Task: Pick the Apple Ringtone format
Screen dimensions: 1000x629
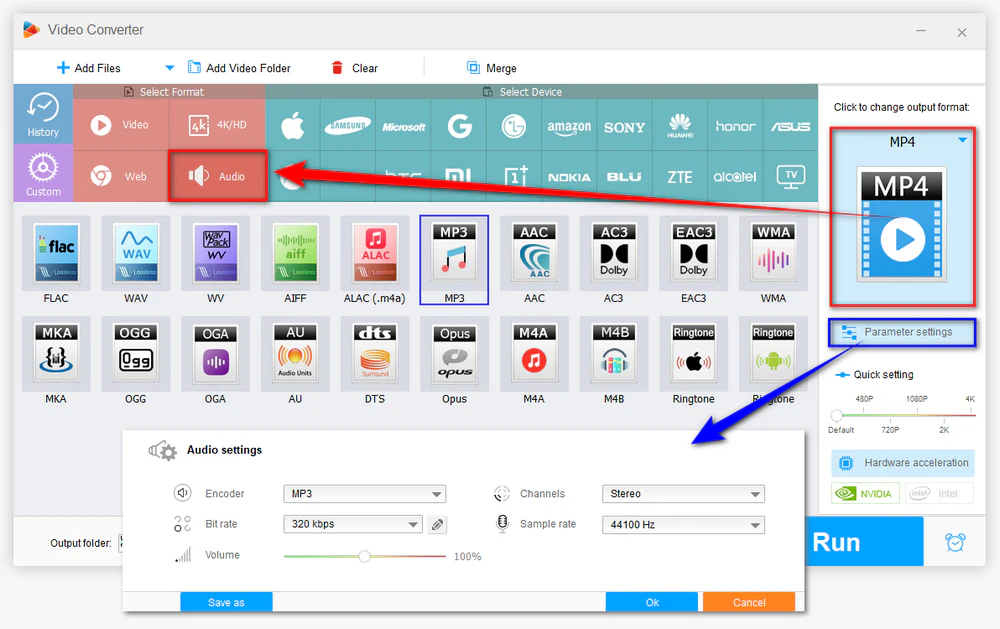Action: [693, 354]
